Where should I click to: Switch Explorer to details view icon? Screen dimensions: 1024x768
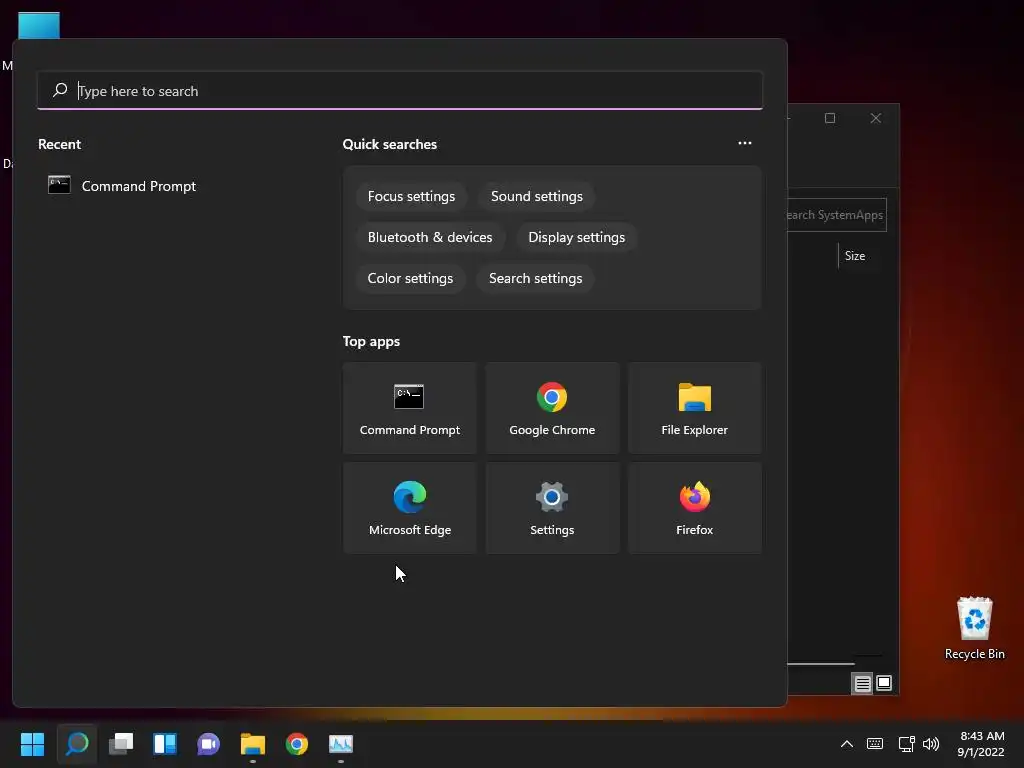(x=862, y=683)
